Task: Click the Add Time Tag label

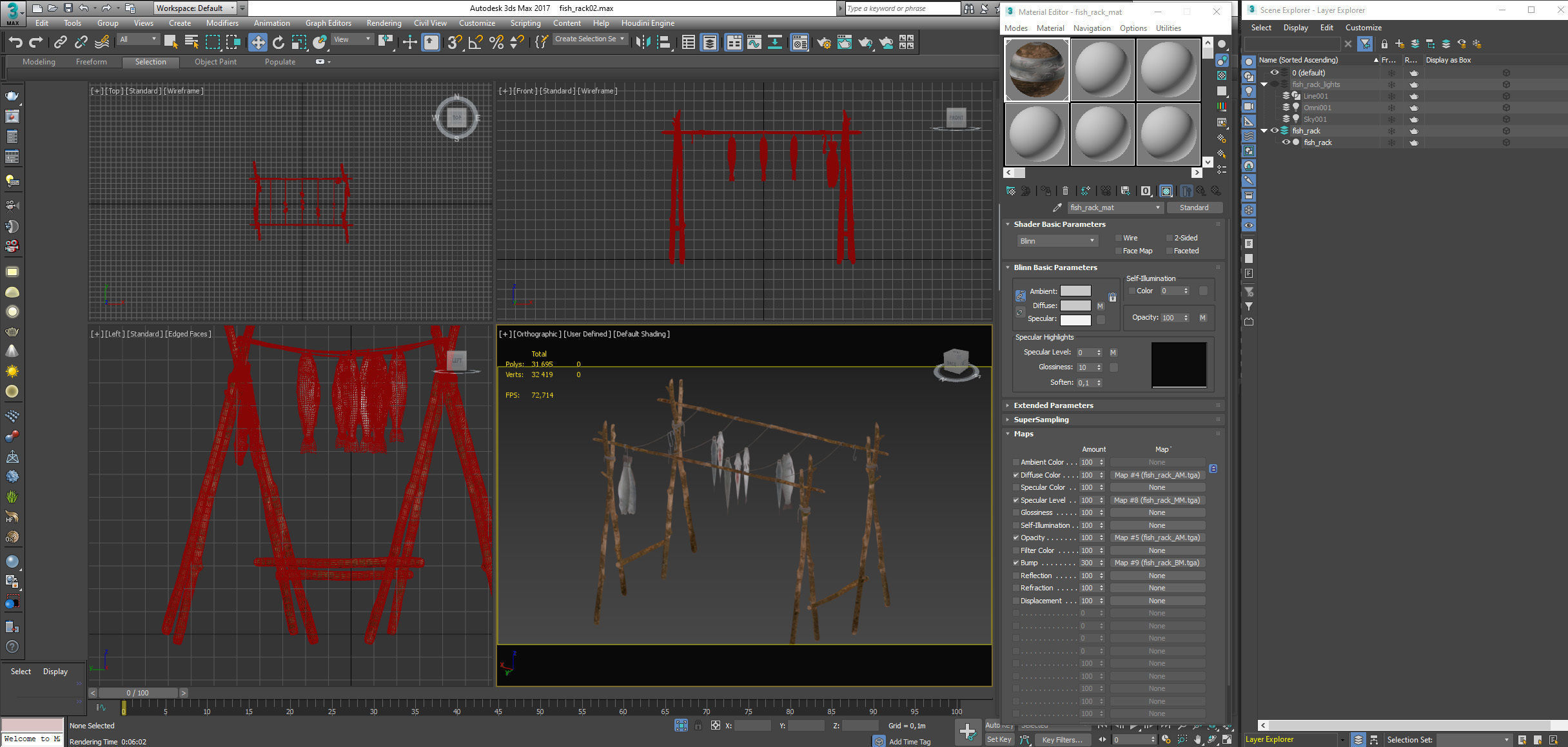Action: coord(910,742)
